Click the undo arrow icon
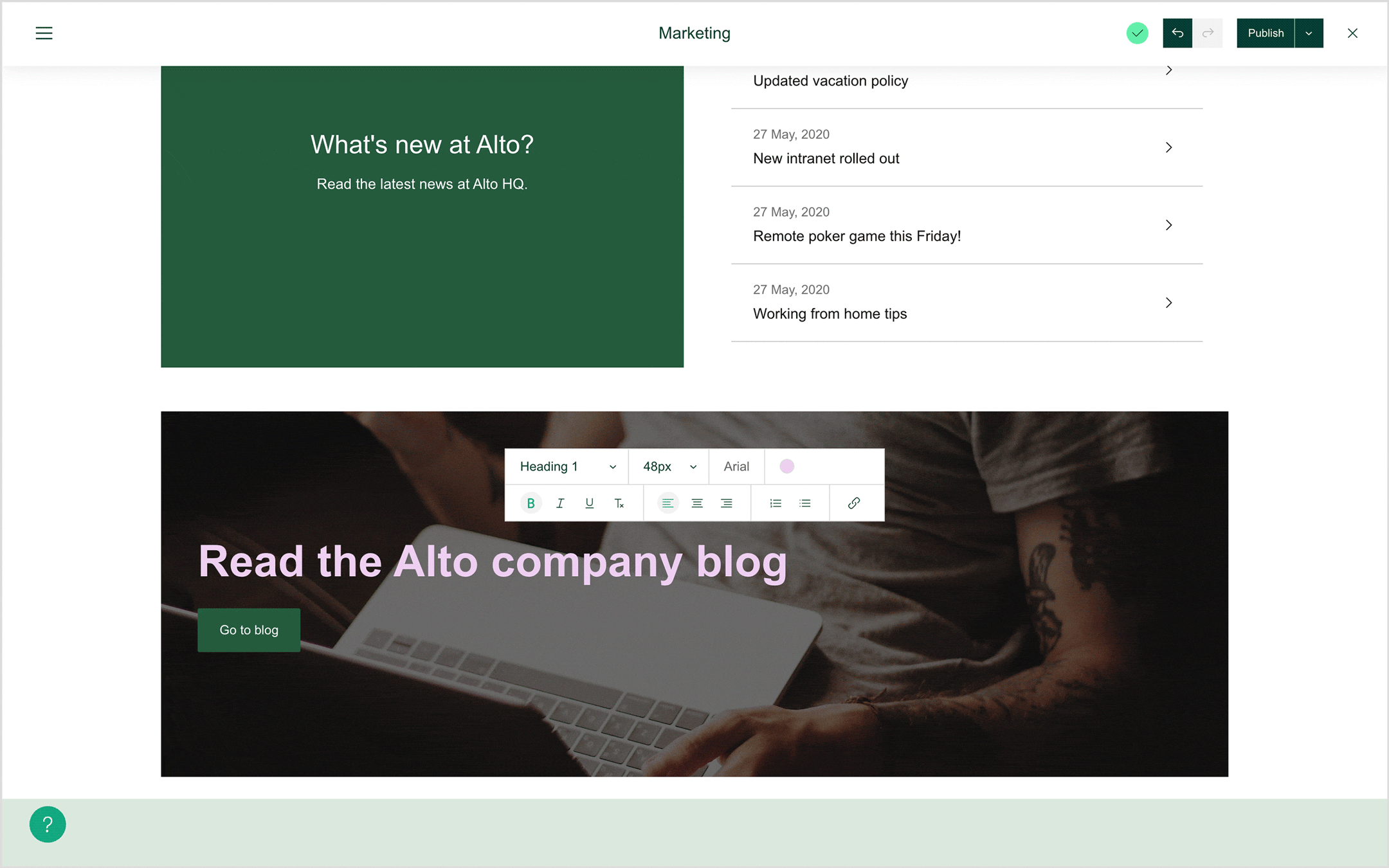 pos(1178,33)
